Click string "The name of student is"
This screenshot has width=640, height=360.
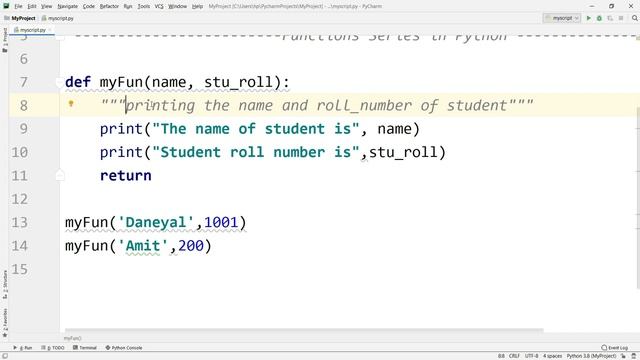click(x=256, y=129)
